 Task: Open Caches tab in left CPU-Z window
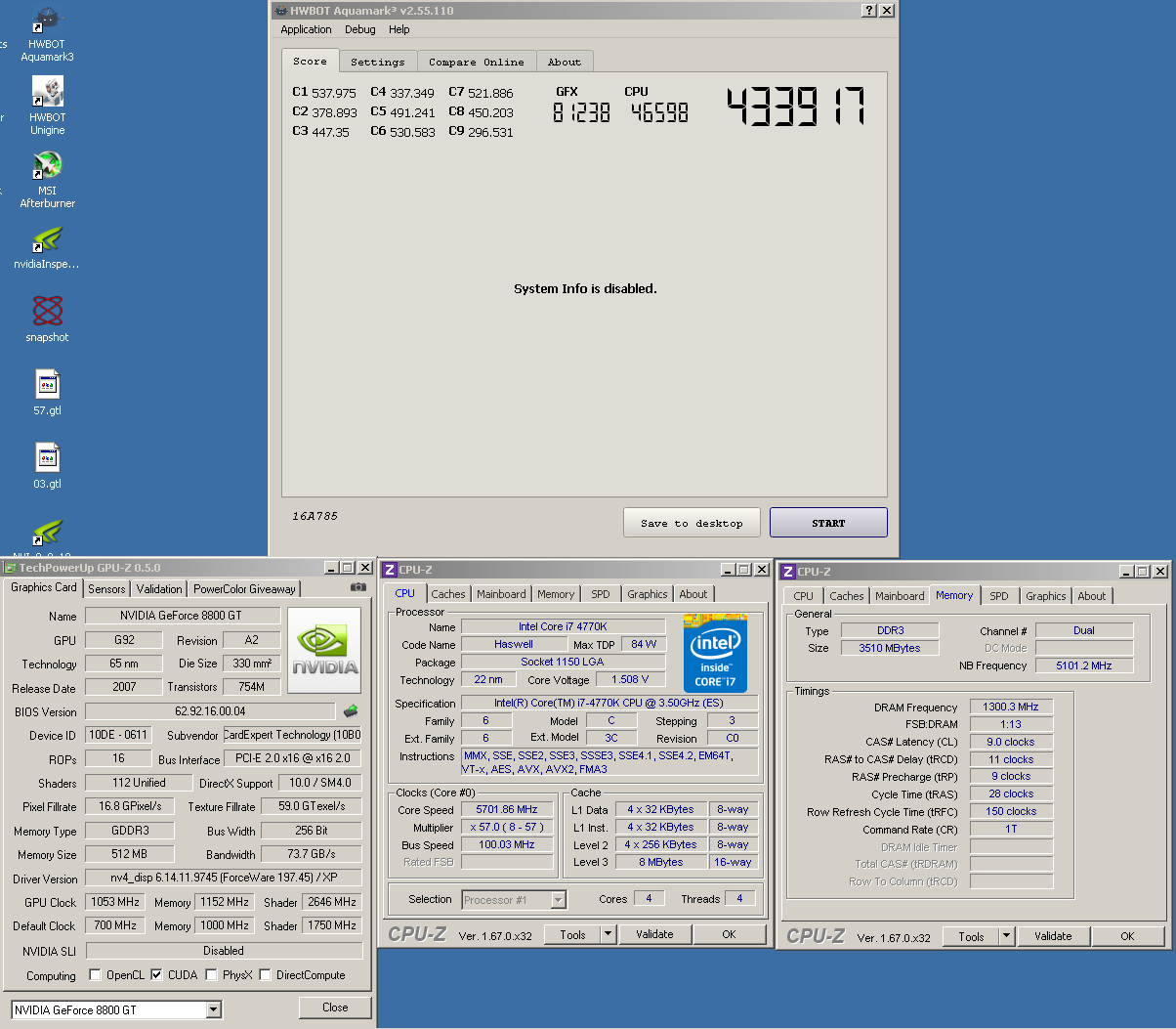(448, 594)
